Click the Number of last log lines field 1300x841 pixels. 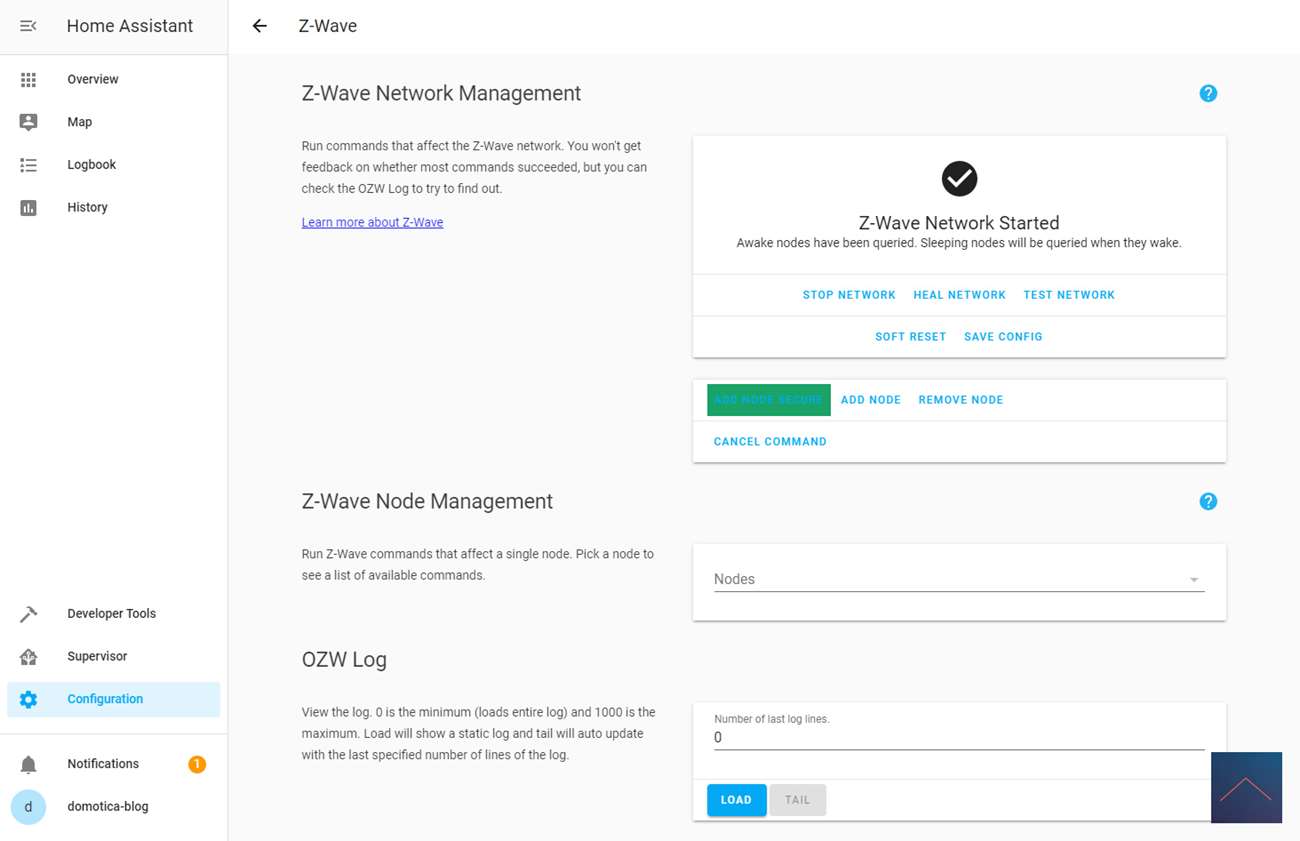[x=958, y=738]
